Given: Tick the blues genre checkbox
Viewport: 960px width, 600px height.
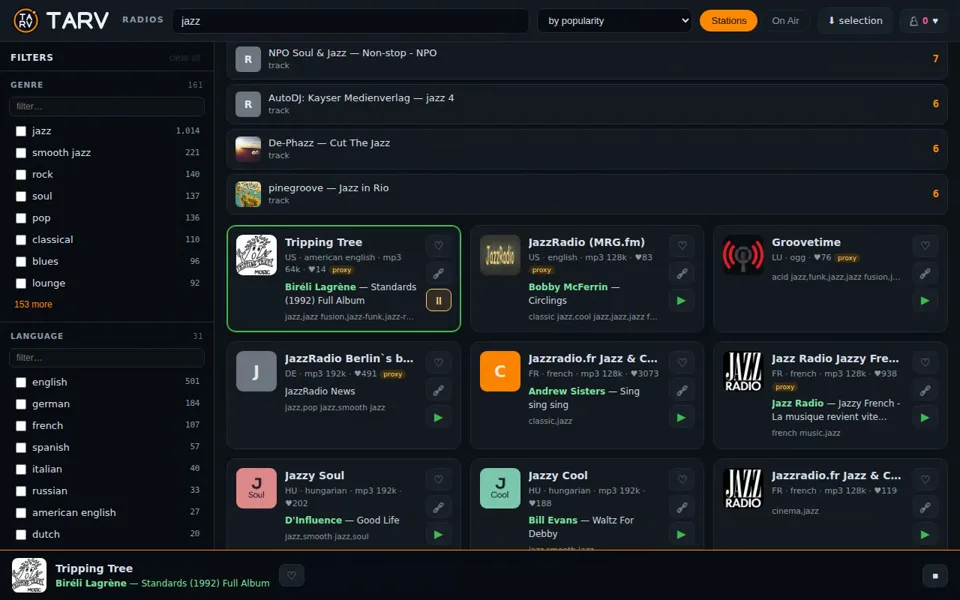Looking at the screenshot, I should (x=21, y=262).
